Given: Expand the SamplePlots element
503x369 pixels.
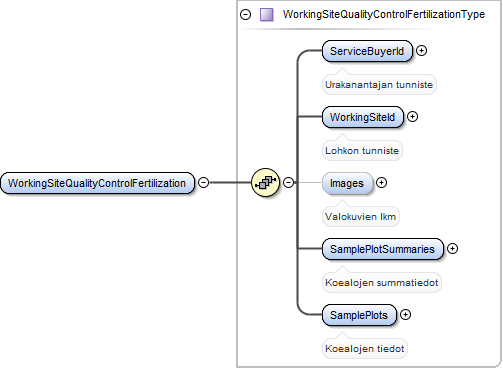Looking at the screenshot, I should [405, 314].
